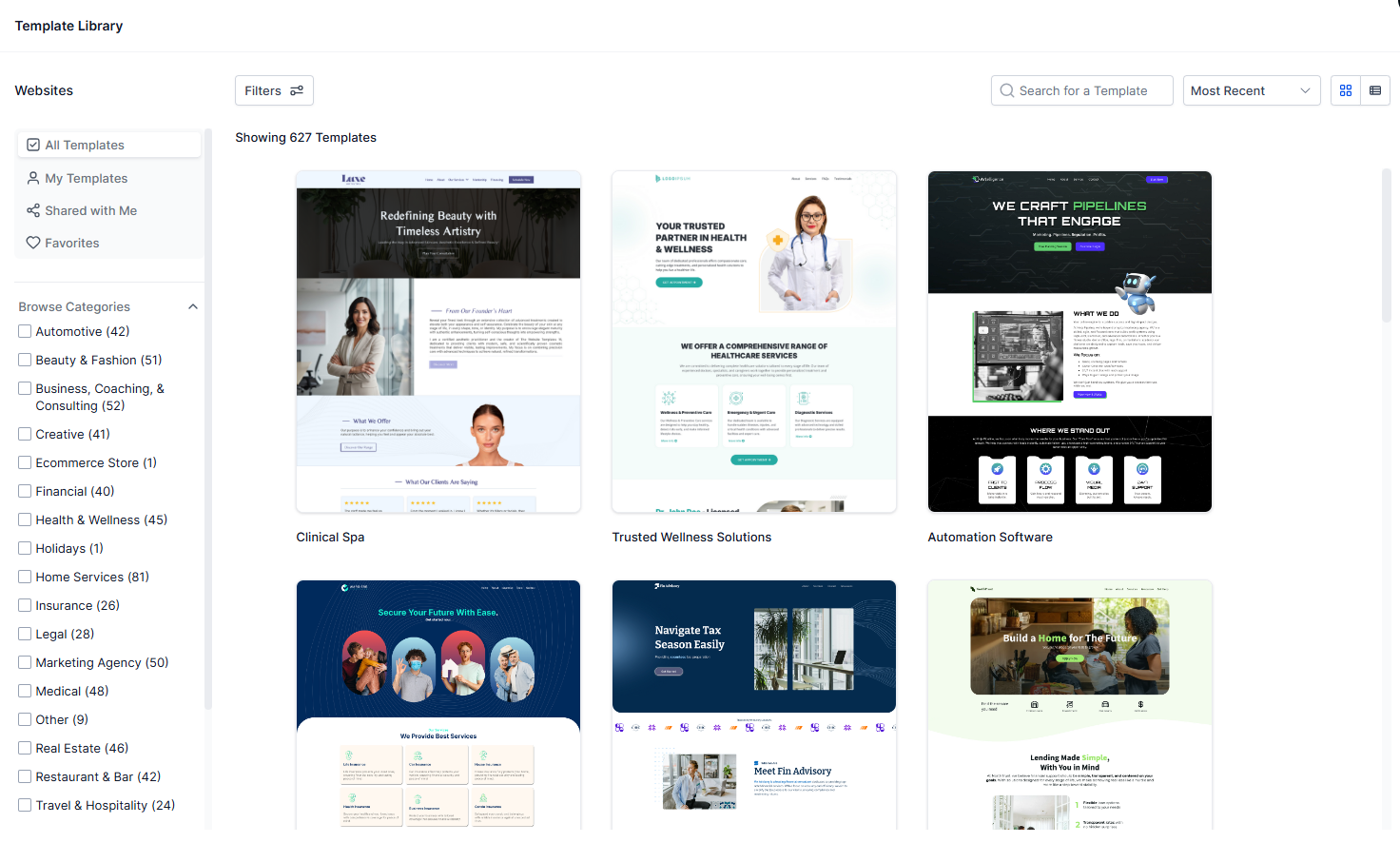
Task: Open the Most Recent sort dropdown
Action: (1251, 90)
